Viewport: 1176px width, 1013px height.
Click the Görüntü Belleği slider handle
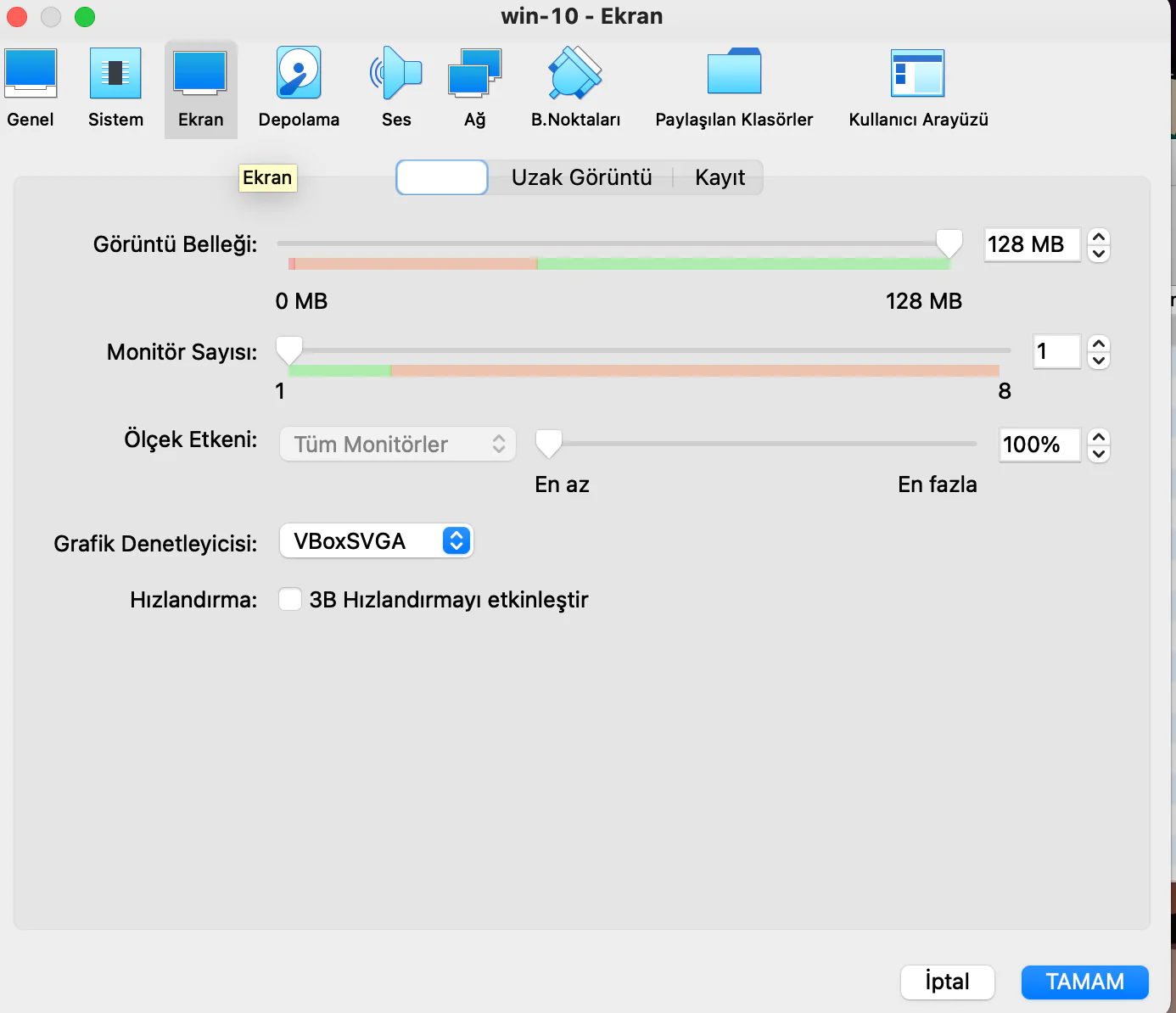949,243
